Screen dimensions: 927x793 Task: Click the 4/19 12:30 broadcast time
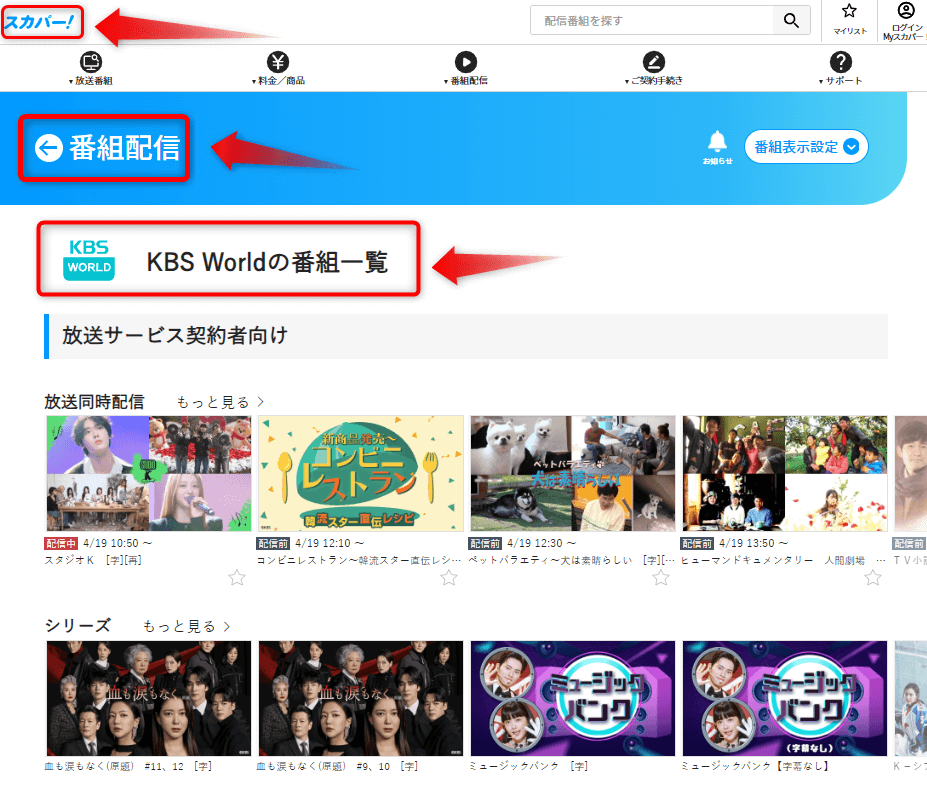tap(542, 543)
